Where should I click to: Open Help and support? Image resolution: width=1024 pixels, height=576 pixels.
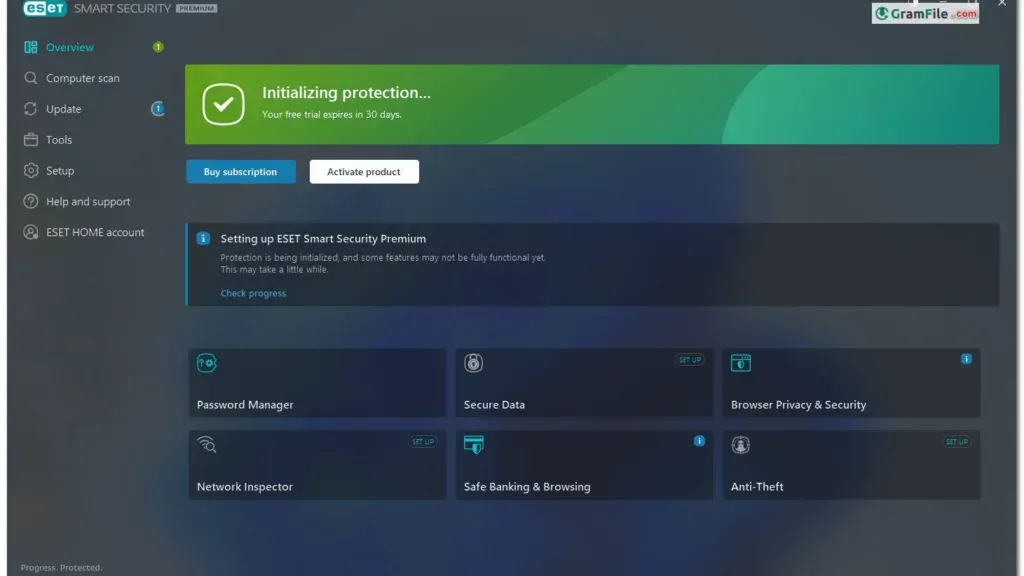point(88,201)
